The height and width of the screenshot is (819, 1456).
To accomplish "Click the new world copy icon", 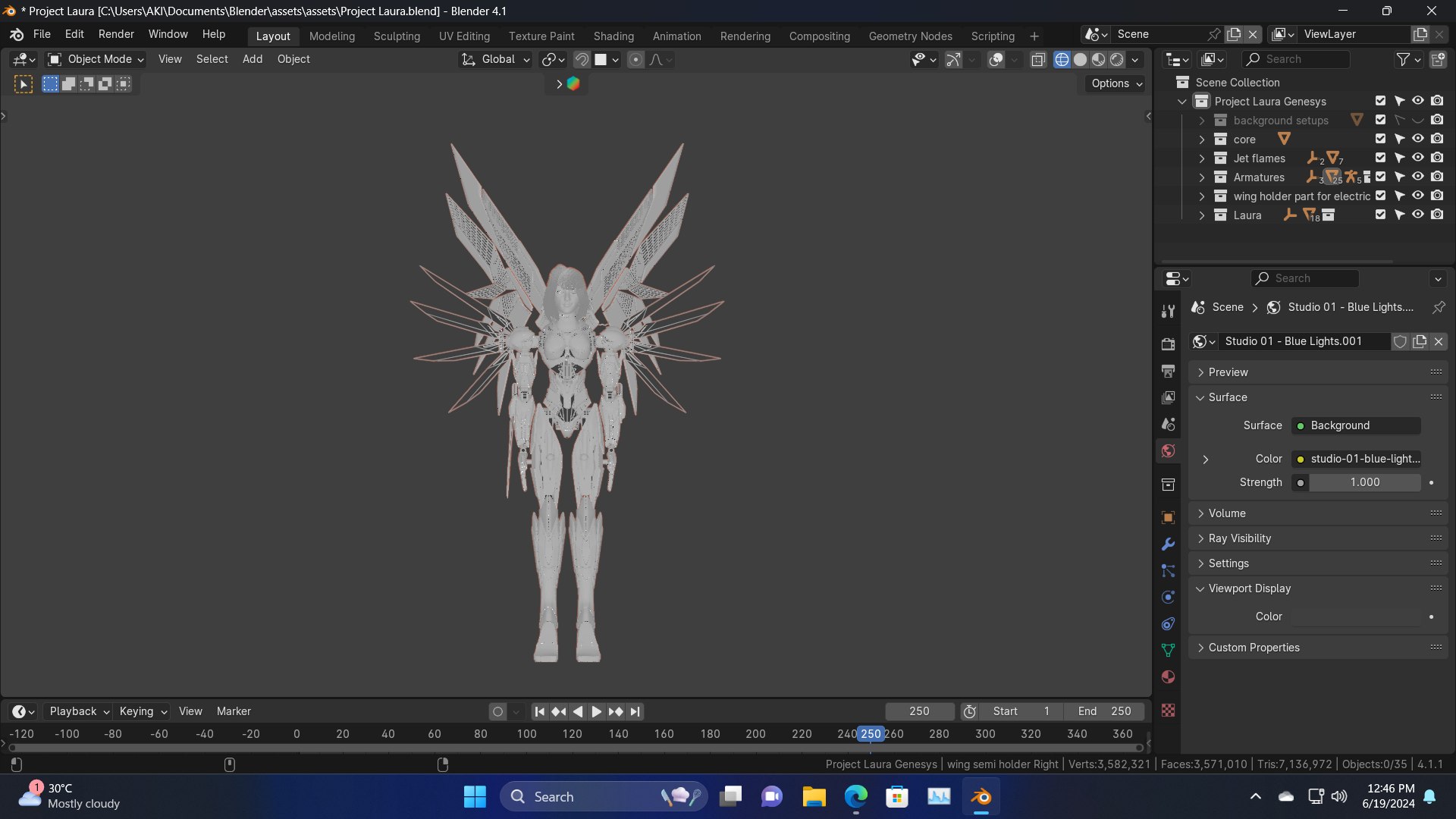I will tap(1420, 341).
